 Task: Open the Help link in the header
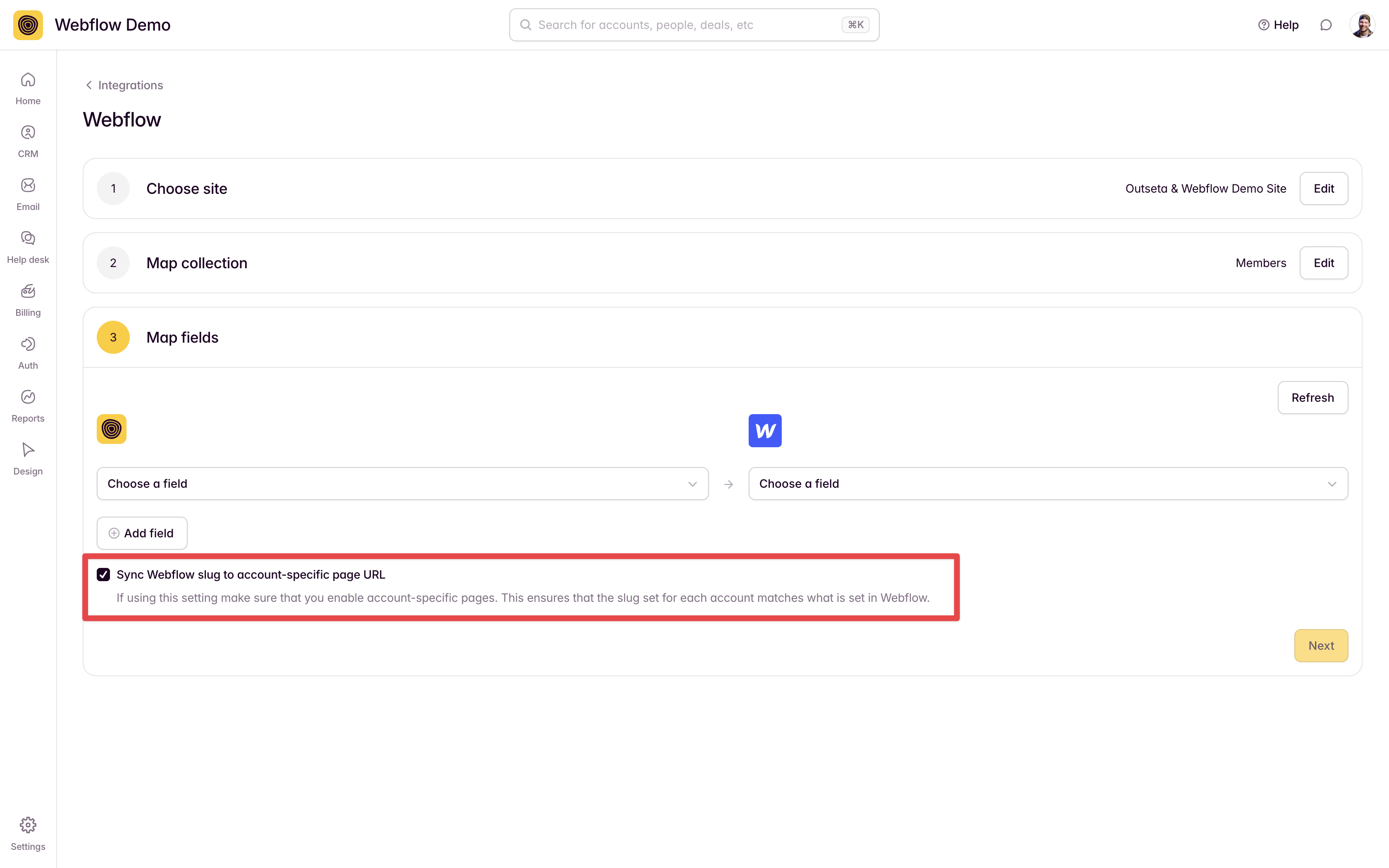1278,25
